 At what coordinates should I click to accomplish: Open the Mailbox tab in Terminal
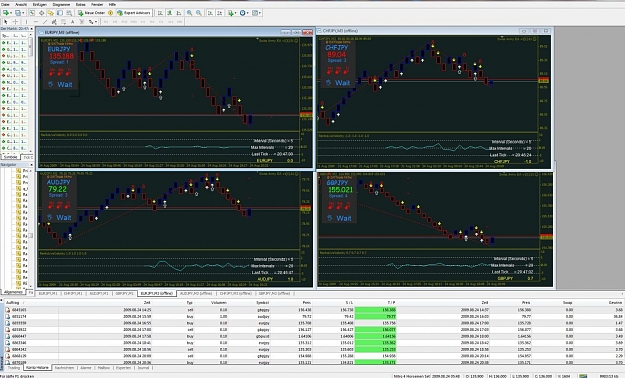tap(104, 368)
